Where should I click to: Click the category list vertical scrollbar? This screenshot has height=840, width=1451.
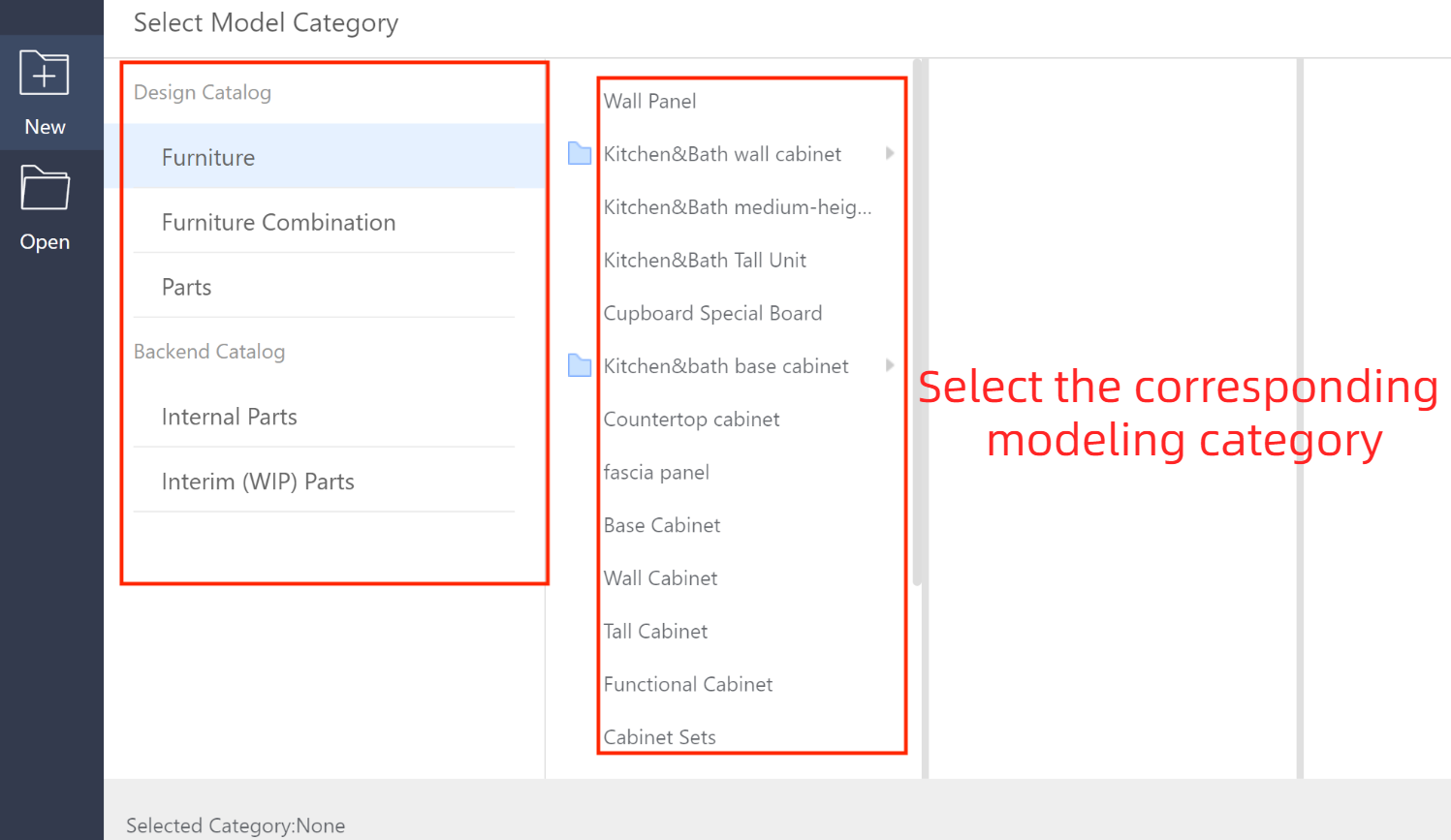[917, 320]
